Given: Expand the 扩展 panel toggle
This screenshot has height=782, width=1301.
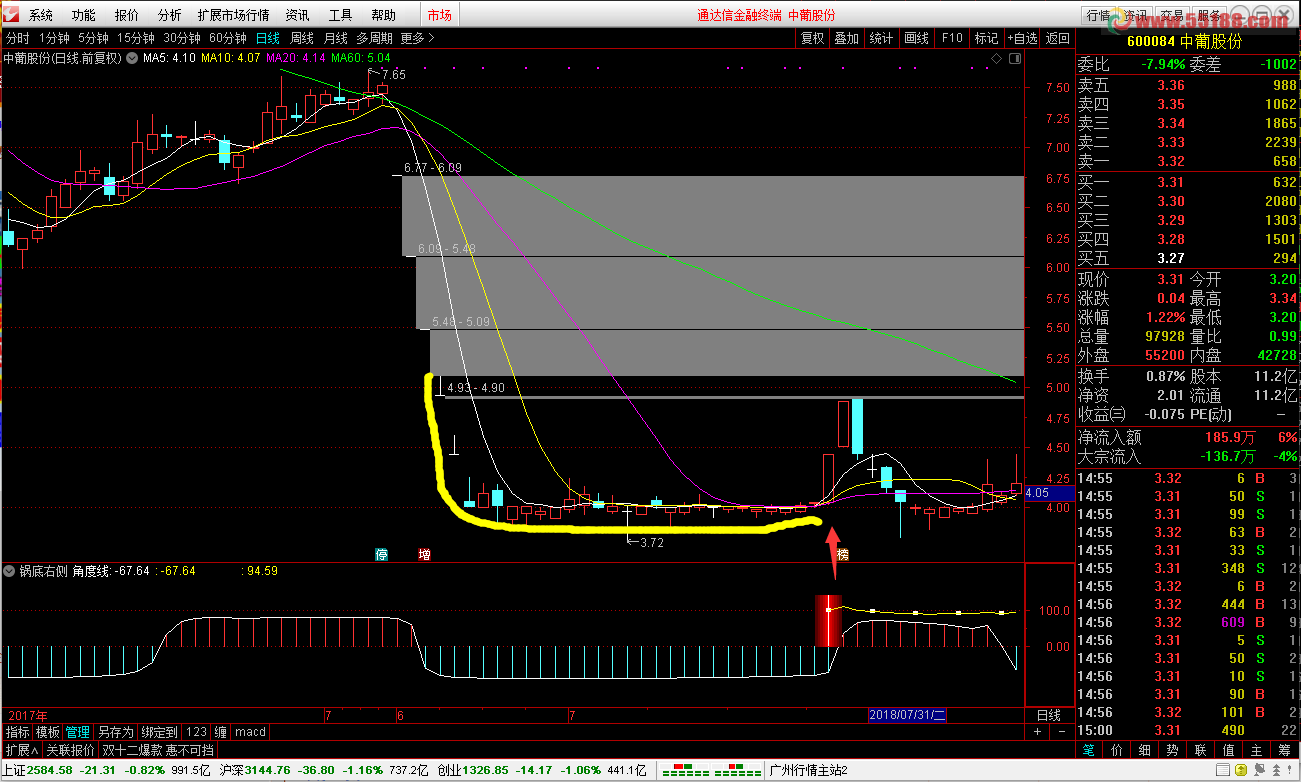Looking at the screenshot, I should [x=21, y=750].
